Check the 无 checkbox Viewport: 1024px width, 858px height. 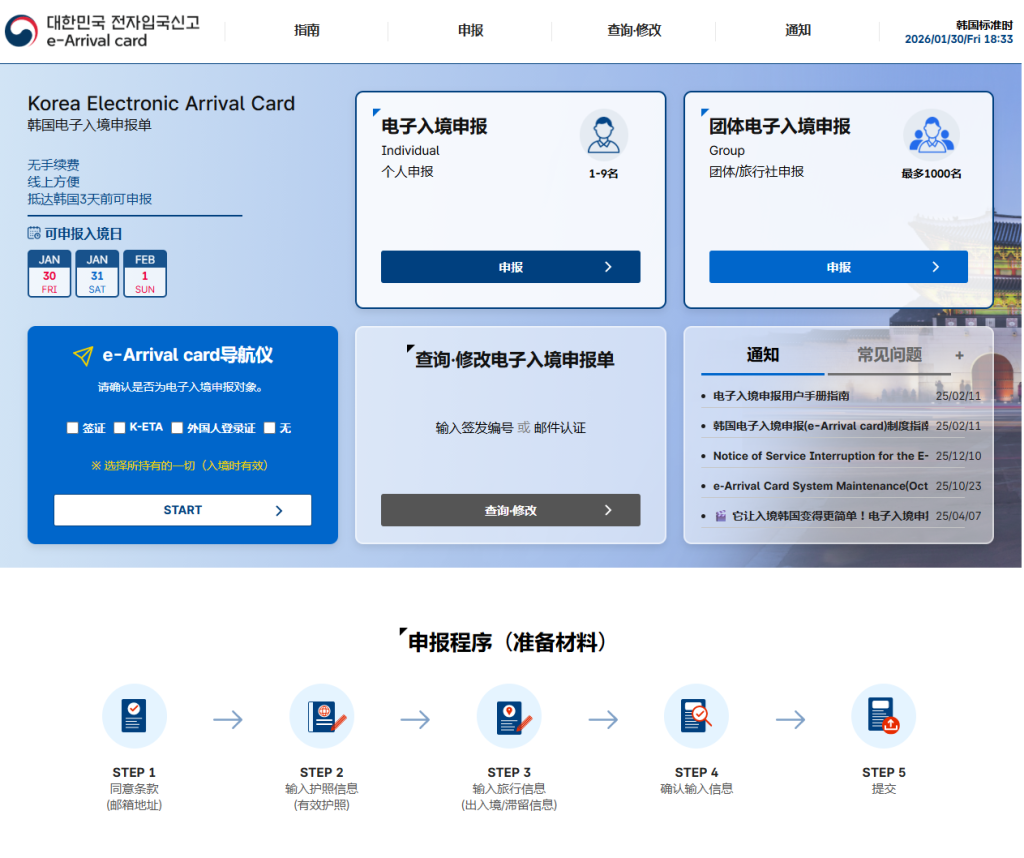coord(268,428)
